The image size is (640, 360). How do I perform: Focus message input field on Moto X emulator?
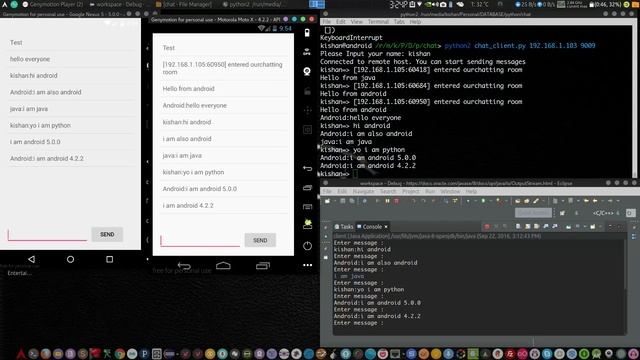click(200, 240)
